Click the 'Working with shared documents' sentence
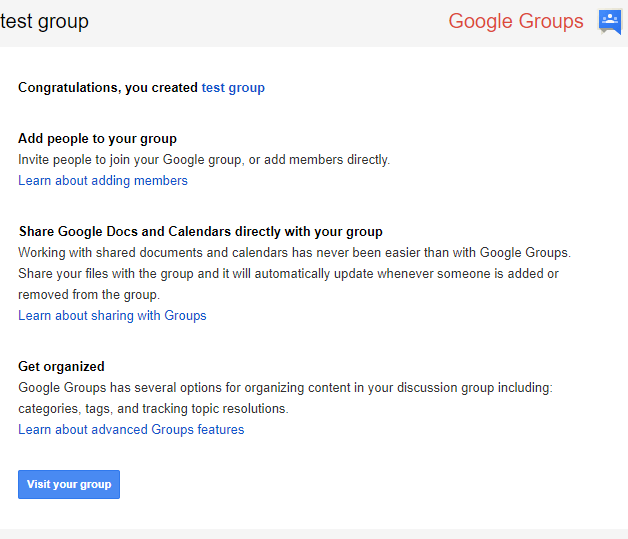The width and height of the screenshot is (628, 539). pyautogui.click(x=294, y=253)
